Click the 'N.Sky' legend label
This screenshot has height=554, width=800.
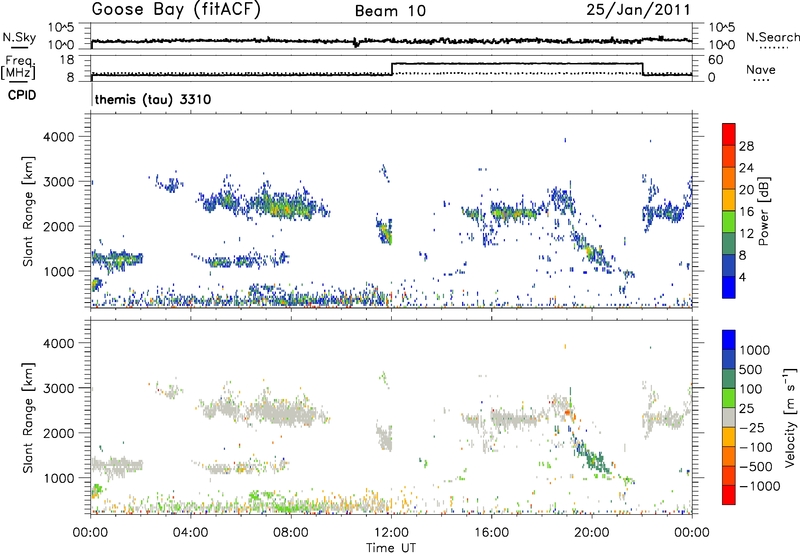[19, 37]
